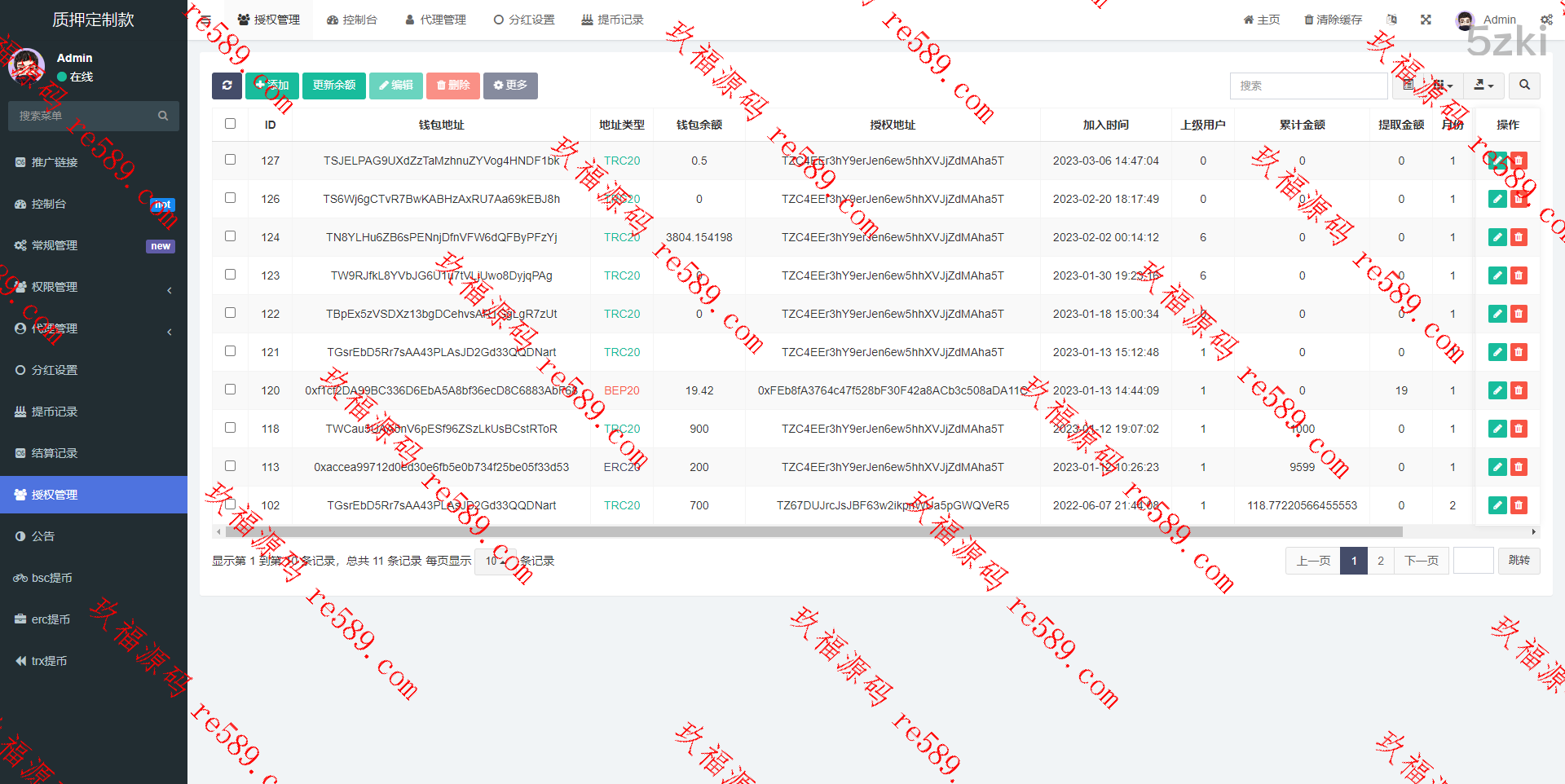Check the checkbox for row ID 127
The height and width of the screenshot is (784, 1565).
231,160
